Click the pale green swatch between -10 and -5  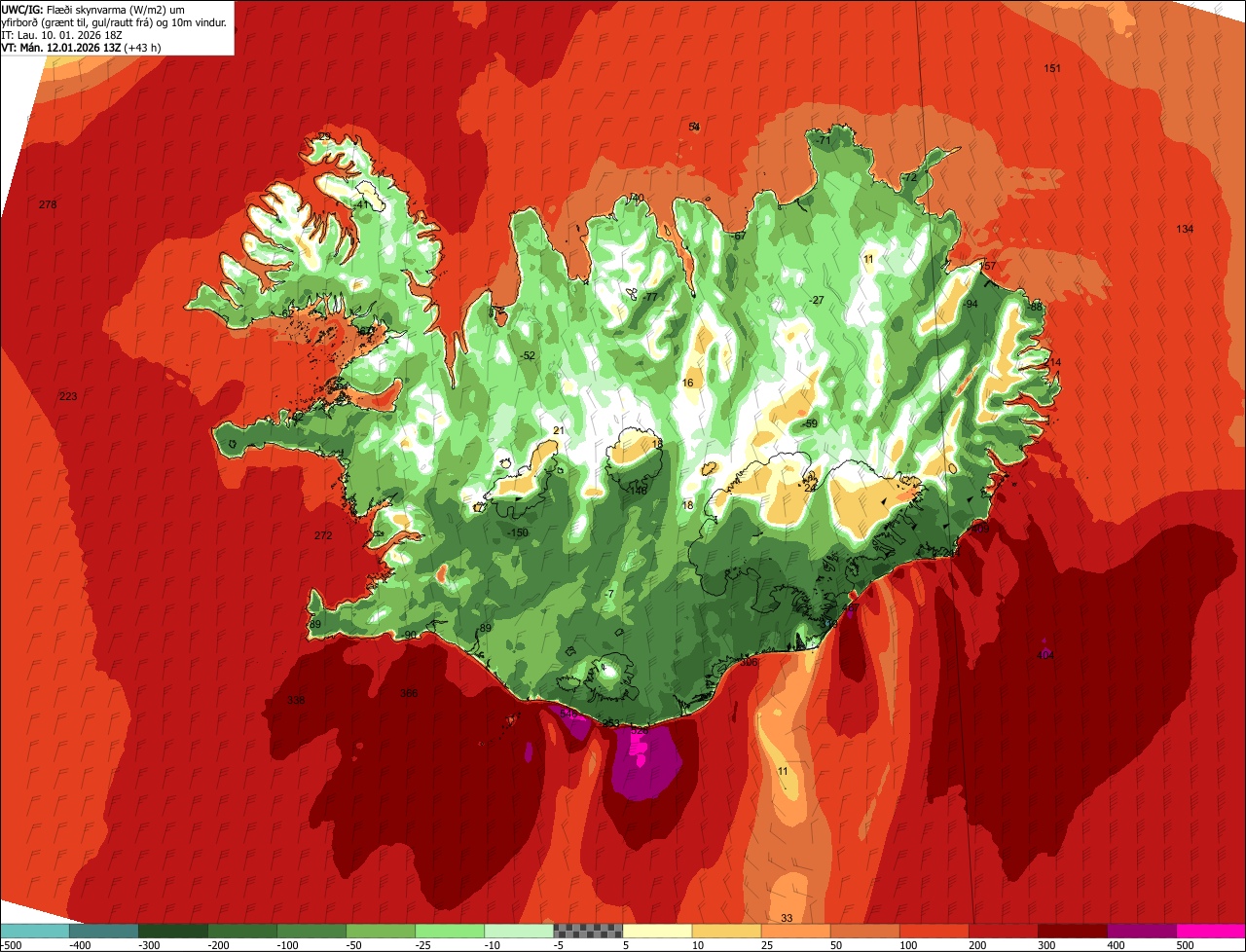[x=519, y=930]
